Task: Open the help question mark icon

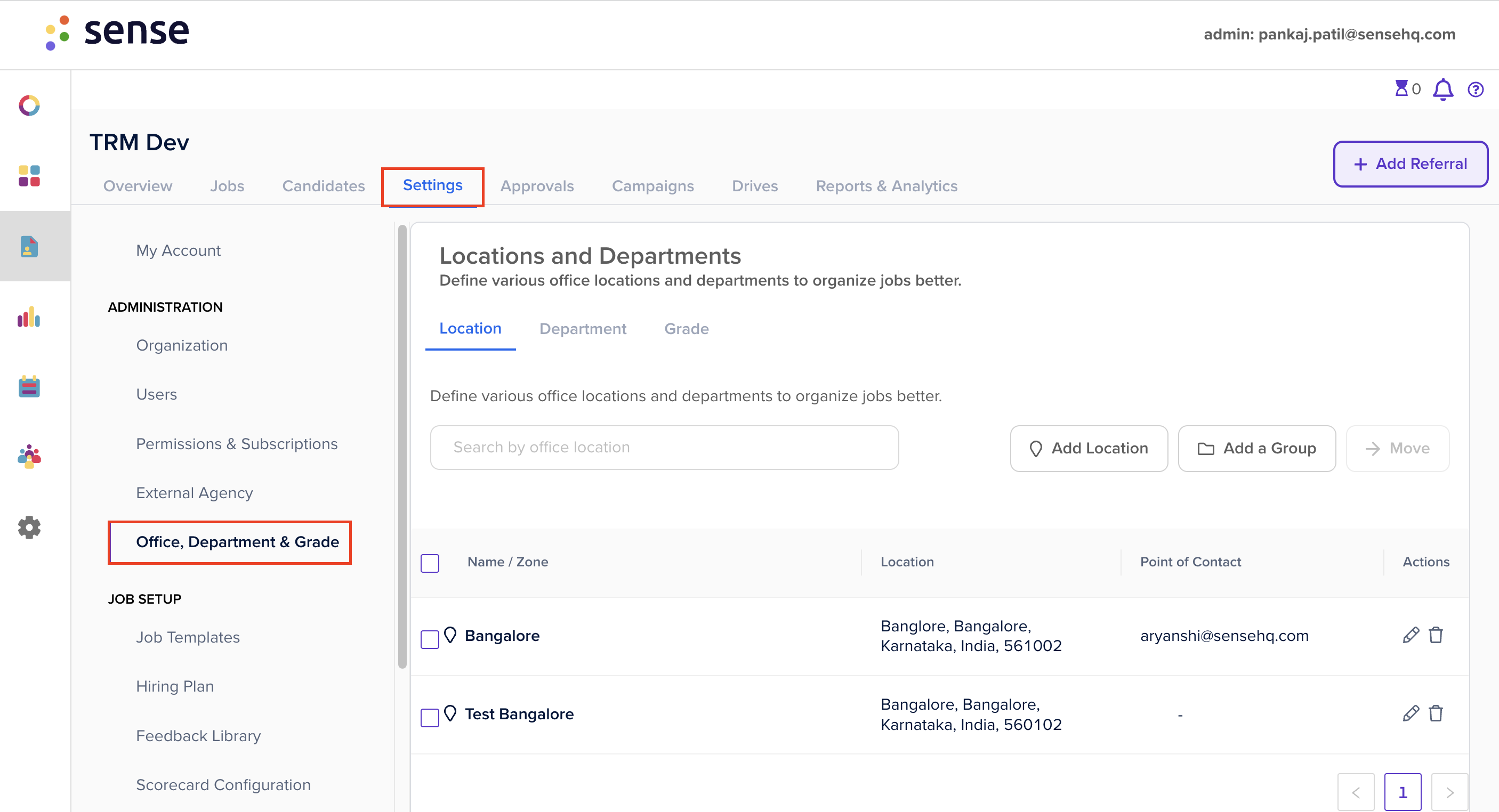Action: pyautogui.click(x=1475, y=90)
